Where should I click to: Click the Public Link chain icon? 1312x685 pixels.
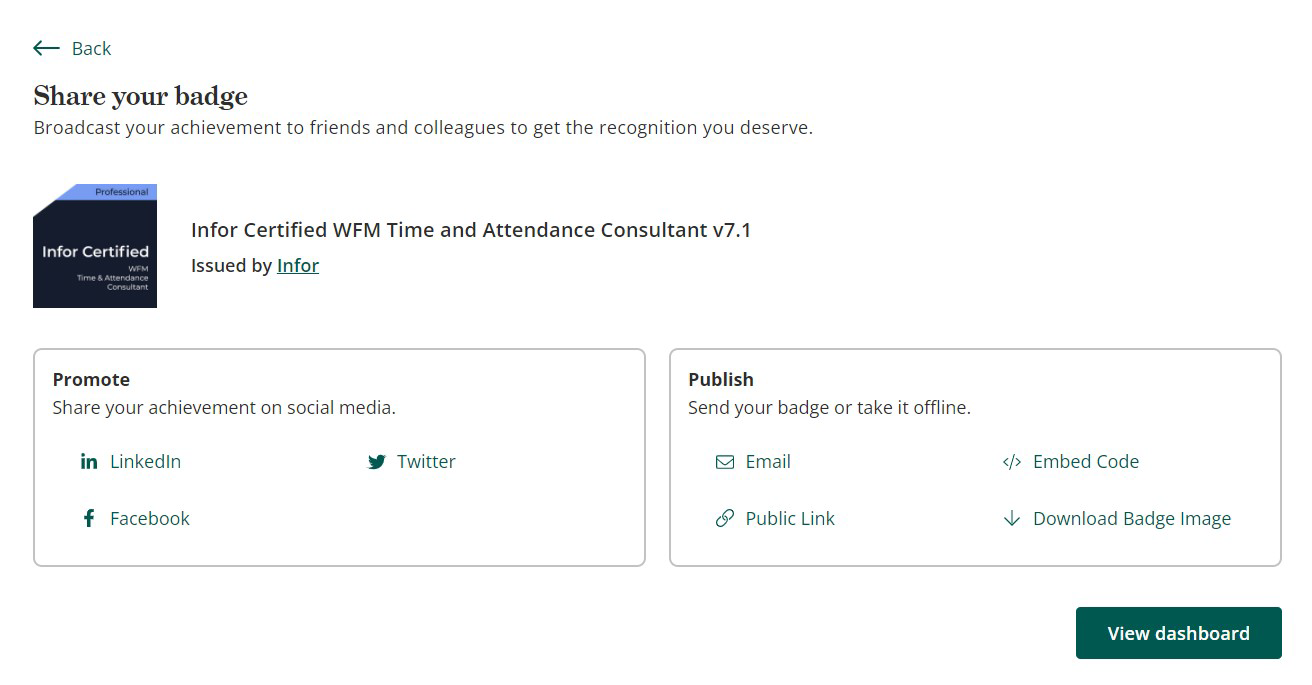click(725, 518)
